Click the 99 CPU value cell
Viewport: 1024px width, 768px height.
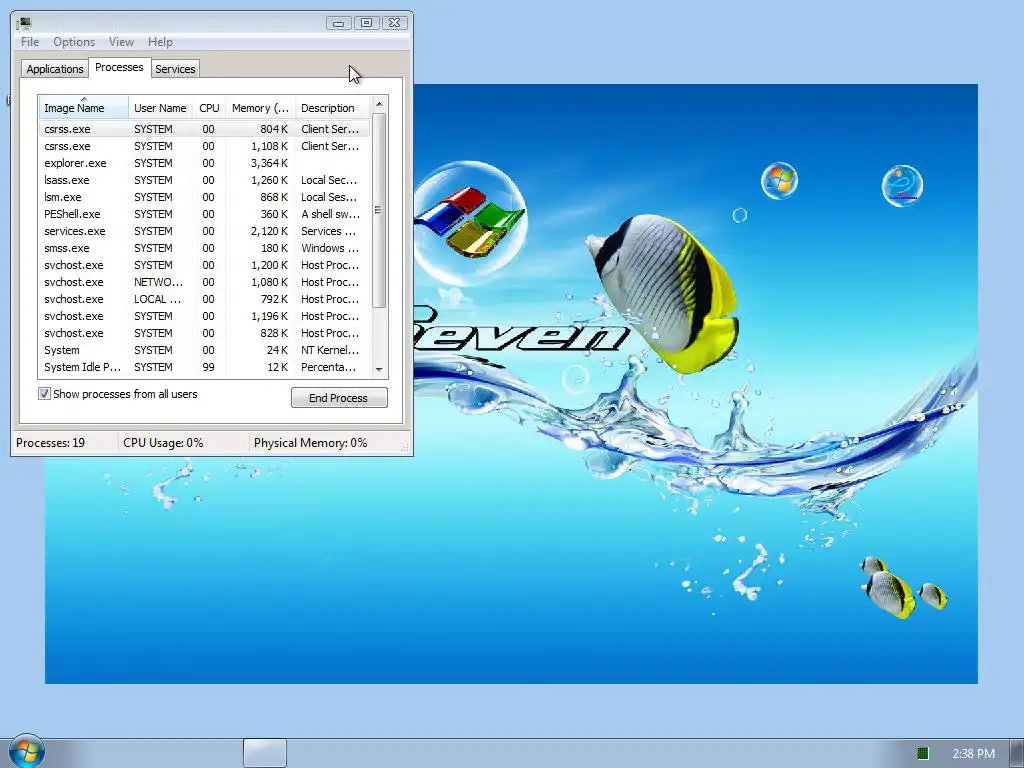(x=208, y=366)
